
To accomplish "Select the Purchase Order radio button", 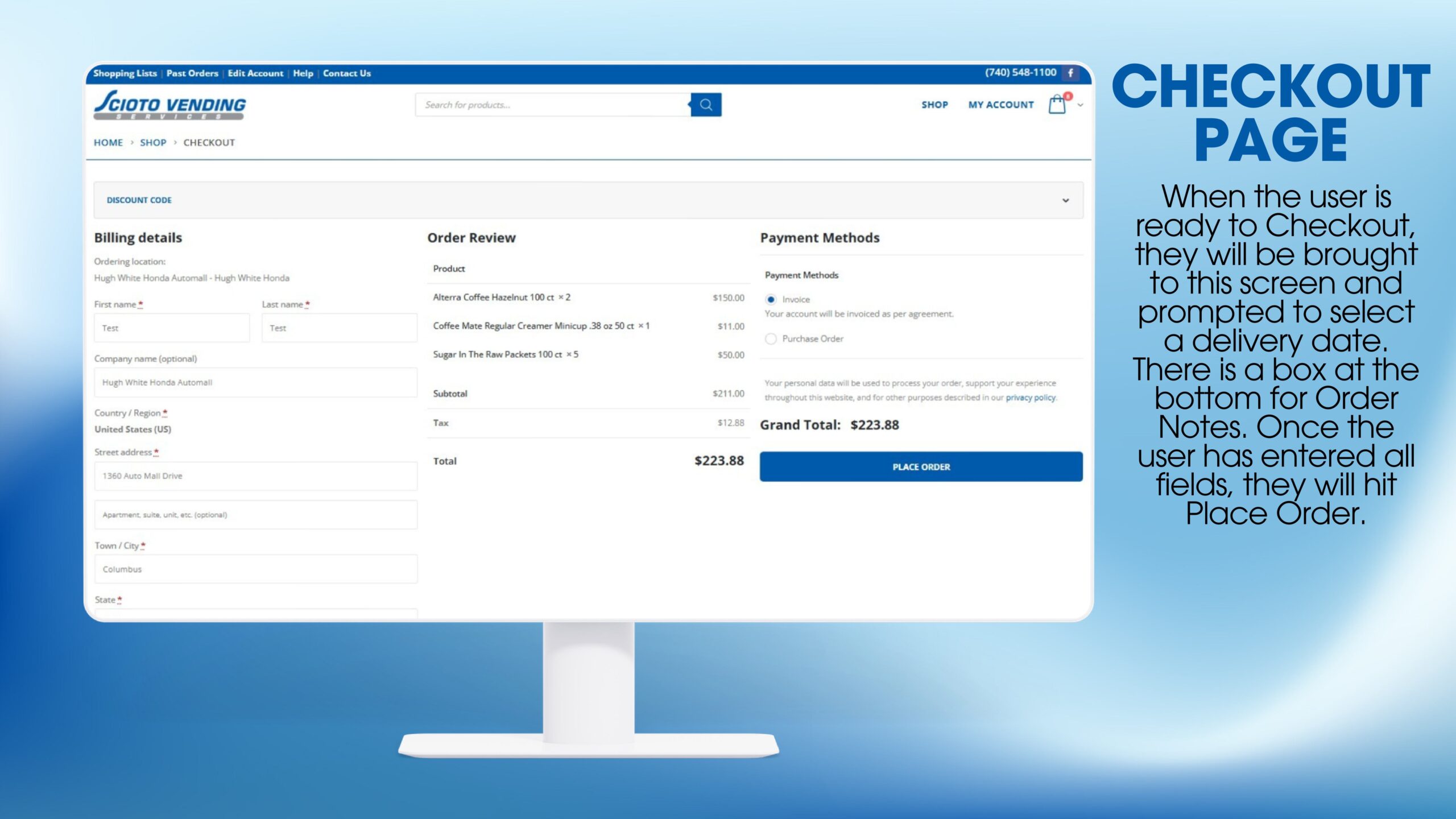I will tap(771, 339).
